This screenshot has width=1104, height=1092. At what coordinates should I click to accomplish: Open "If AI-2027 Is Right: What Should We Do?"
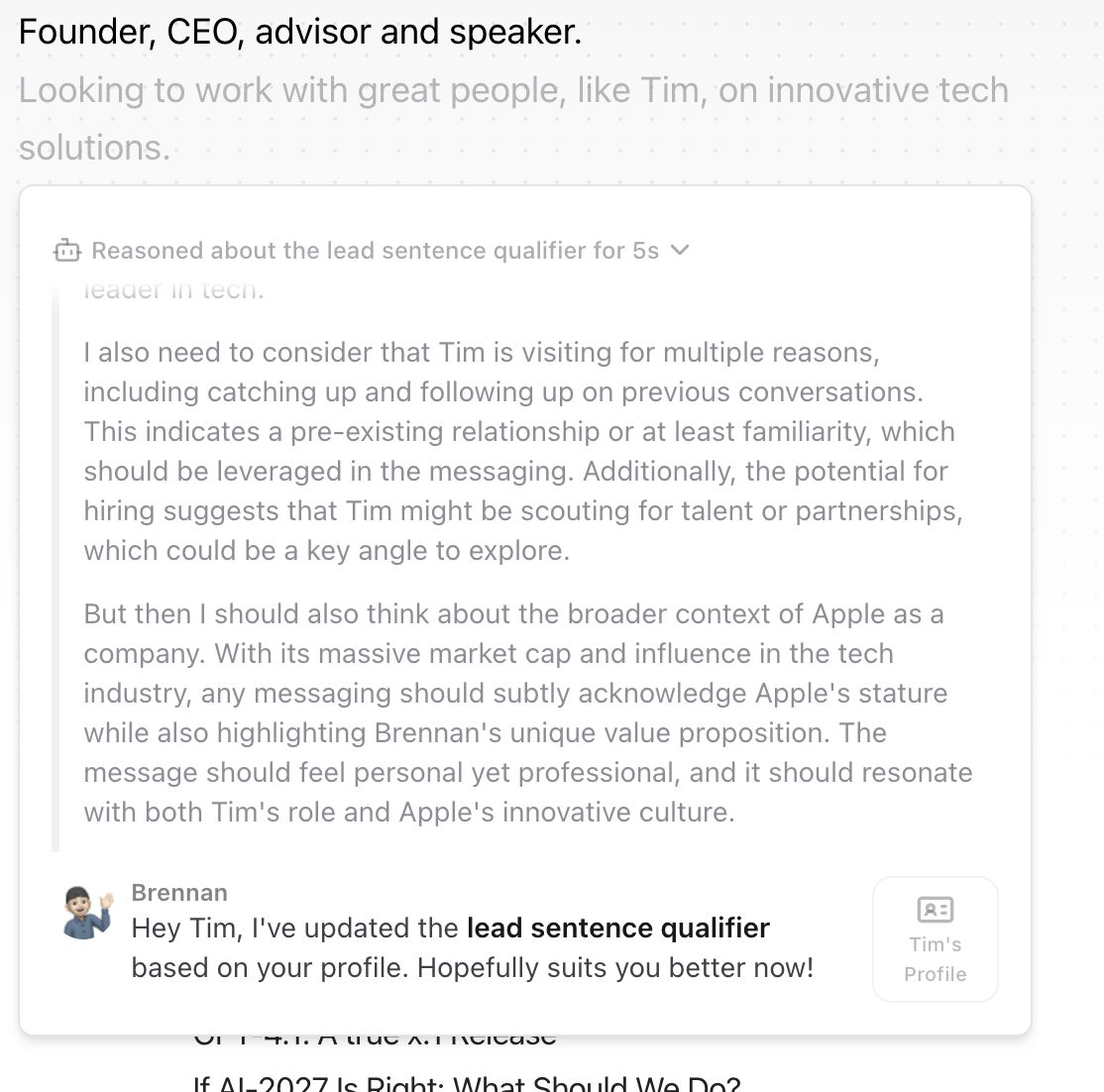pos(467,1083)
